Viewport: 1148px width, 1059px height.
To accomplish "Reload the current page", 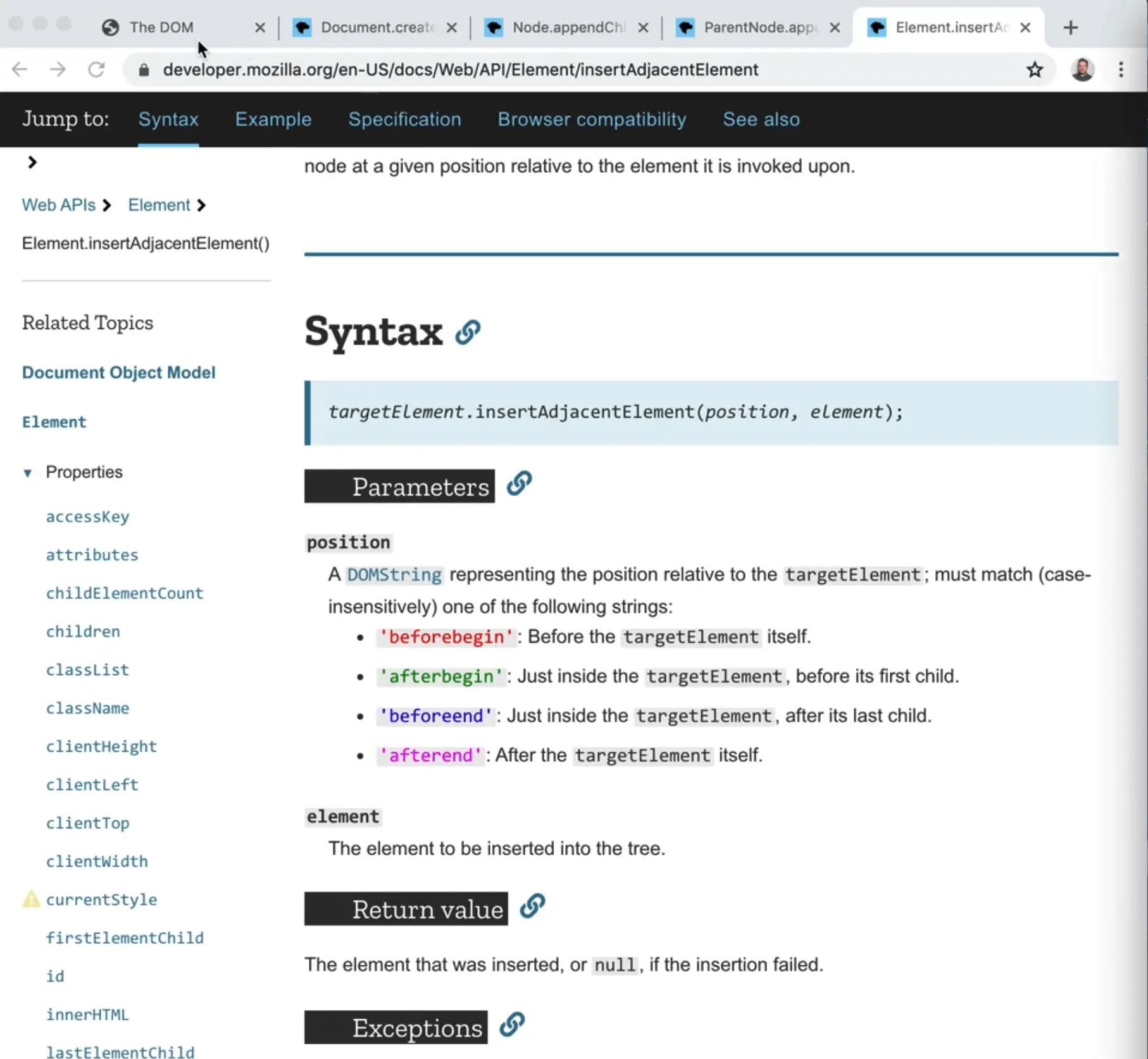I will 96,70.
